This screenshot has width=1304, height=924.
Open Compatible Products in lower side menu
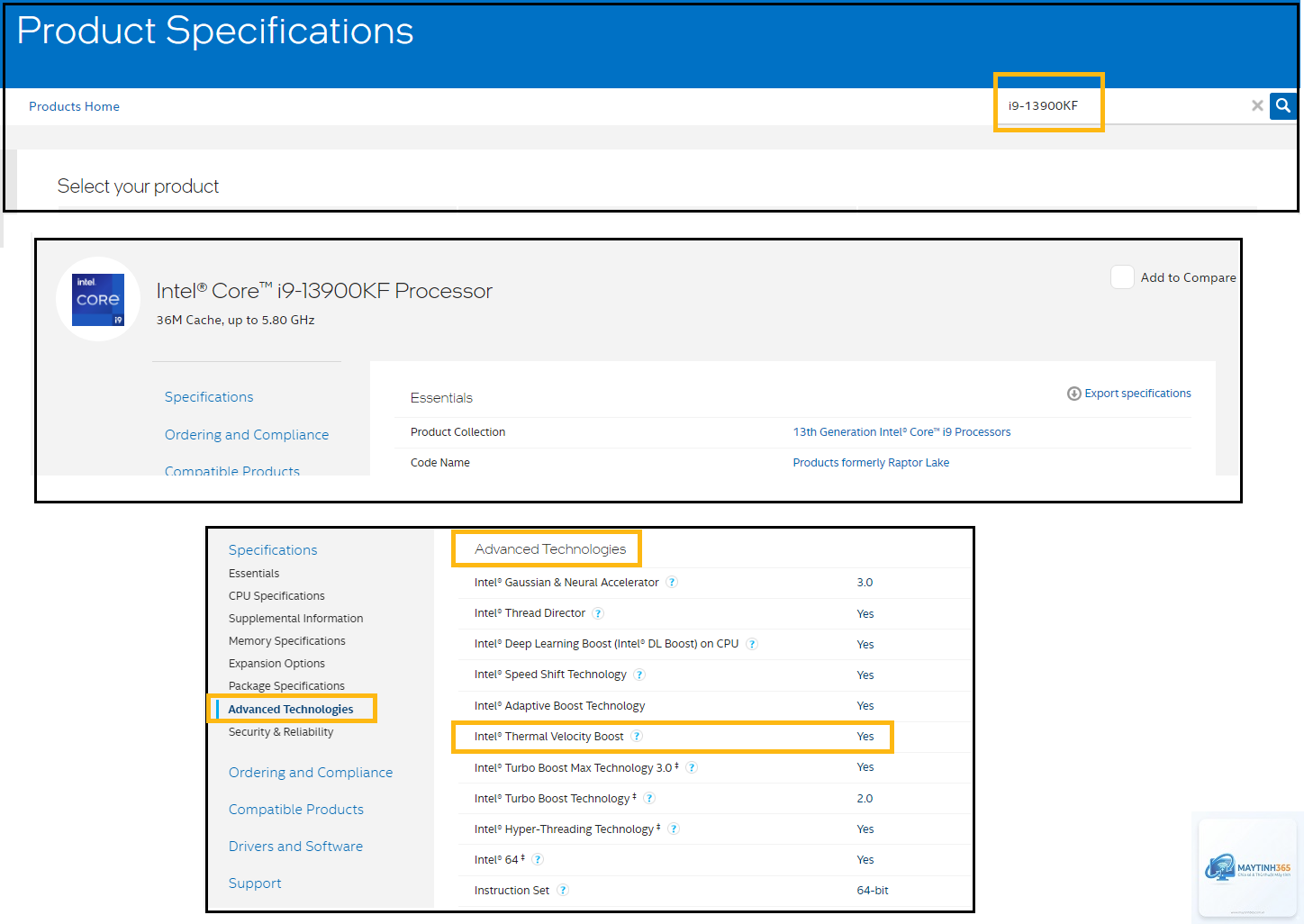pyautogui.click(x=296, y=810)
